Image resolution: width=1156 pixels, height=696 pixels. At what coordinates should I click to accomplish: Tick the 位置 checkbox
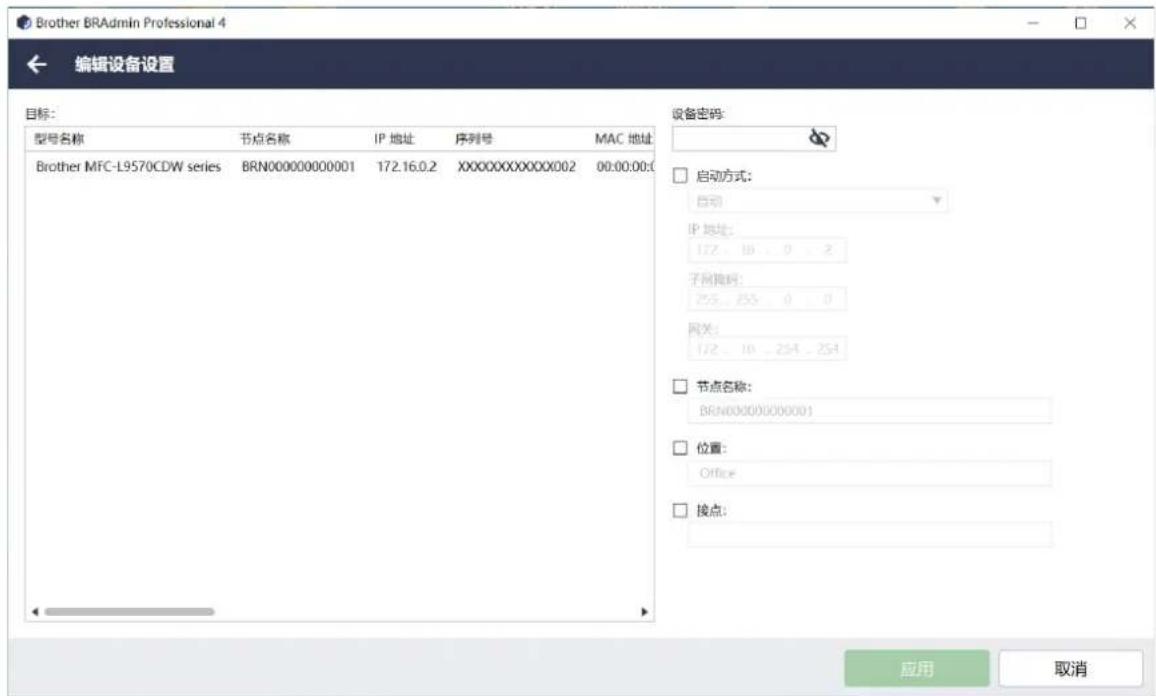(x=680, y=448)
